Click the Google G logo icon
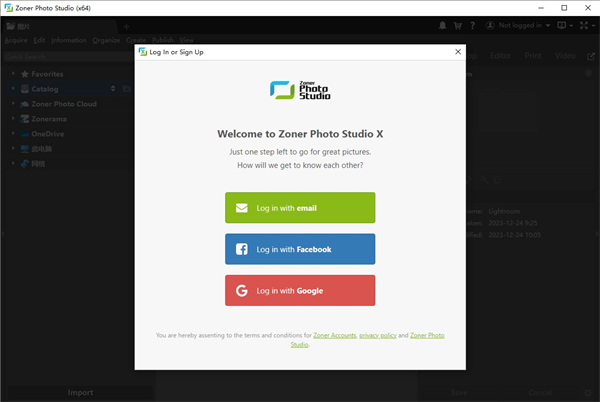Screen dimensions: 600x402 click(x=241, y=290)
